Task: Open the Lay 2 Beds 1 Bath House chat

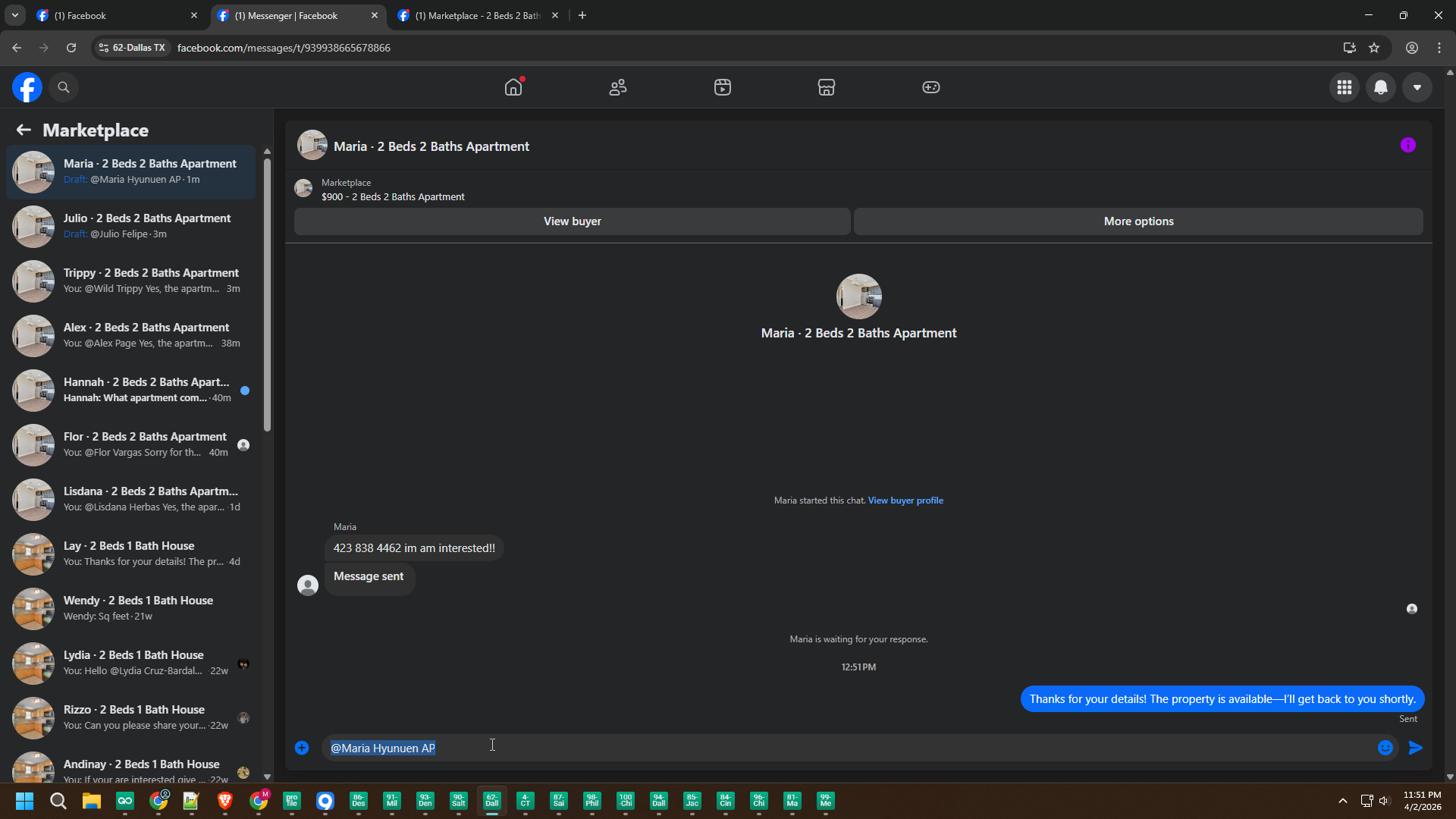Action: point(131,554)
